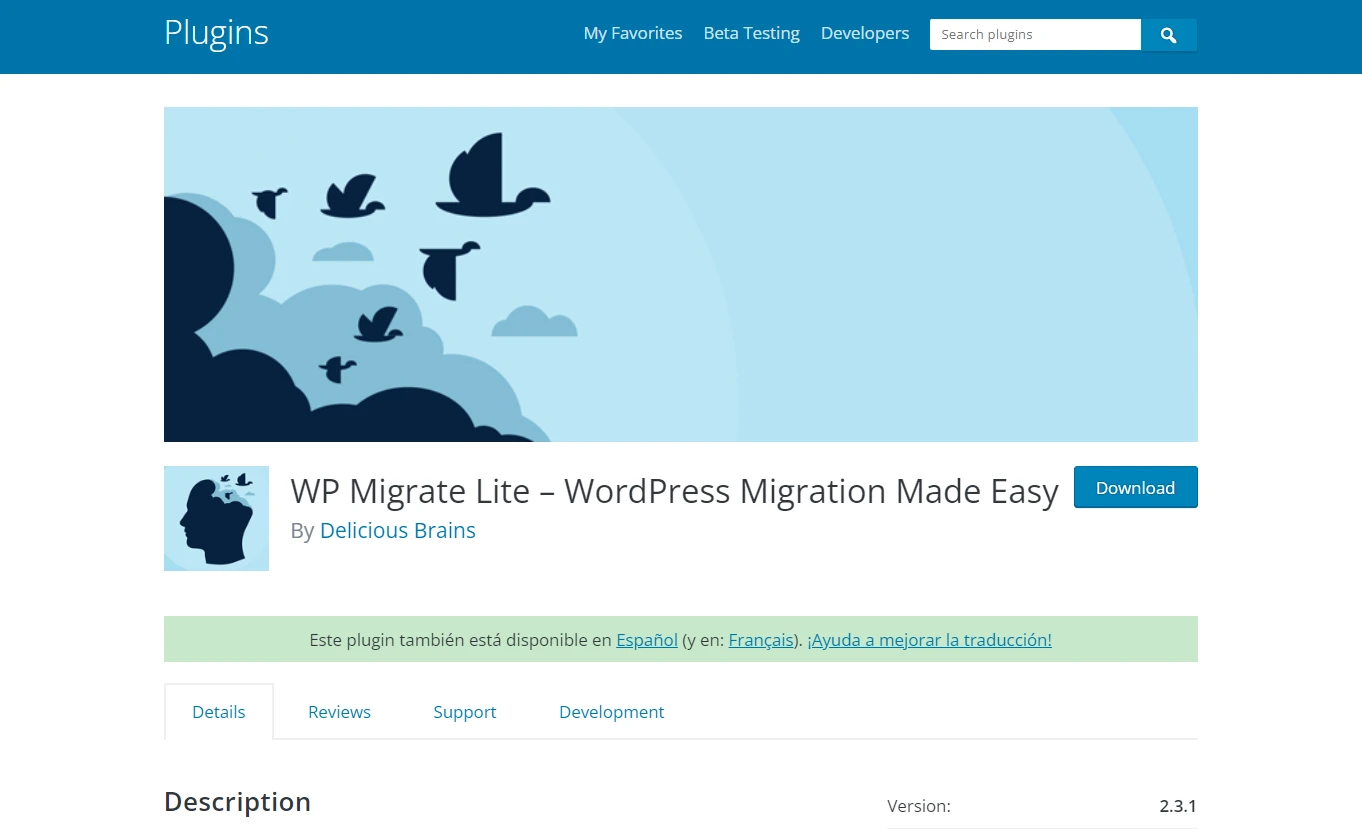
Task: Open the Developers menu item
Action: 864,33
